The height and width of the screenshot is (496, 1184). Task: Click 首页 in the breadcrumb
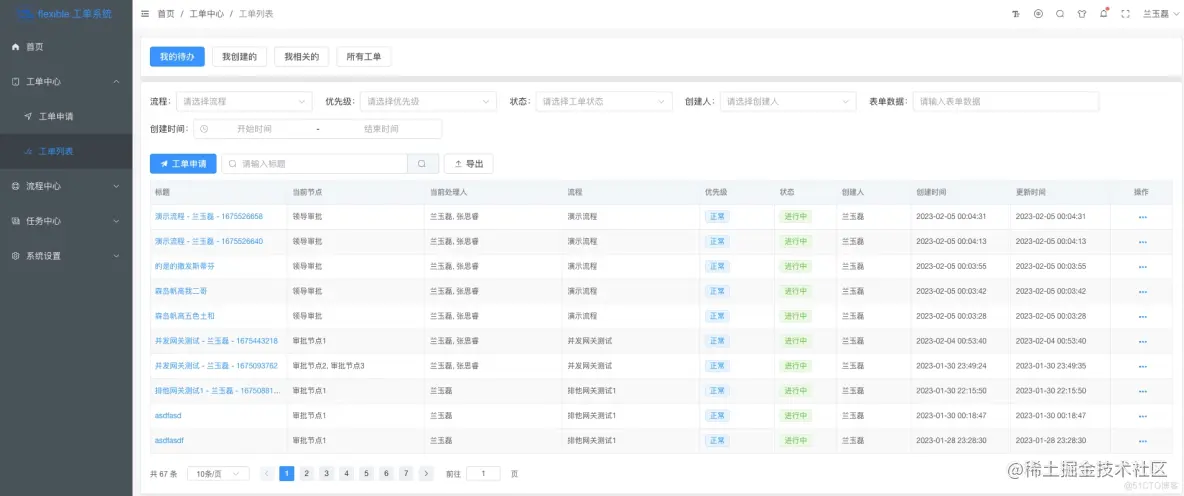tap(166, 14)
